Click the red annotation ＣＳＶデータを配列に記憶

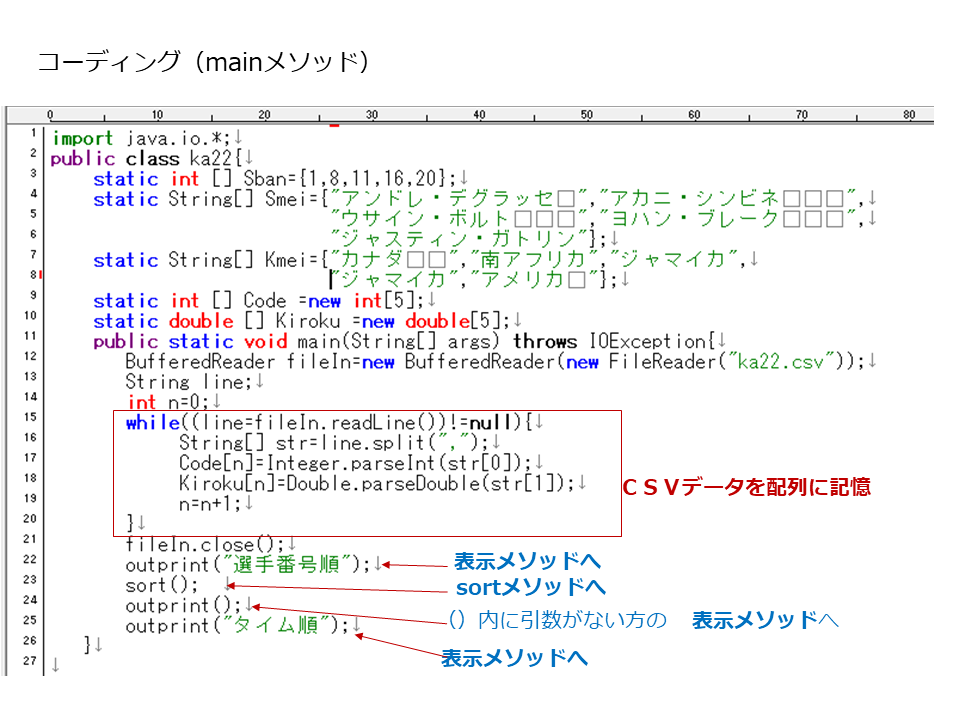click(x=746, y=487)
